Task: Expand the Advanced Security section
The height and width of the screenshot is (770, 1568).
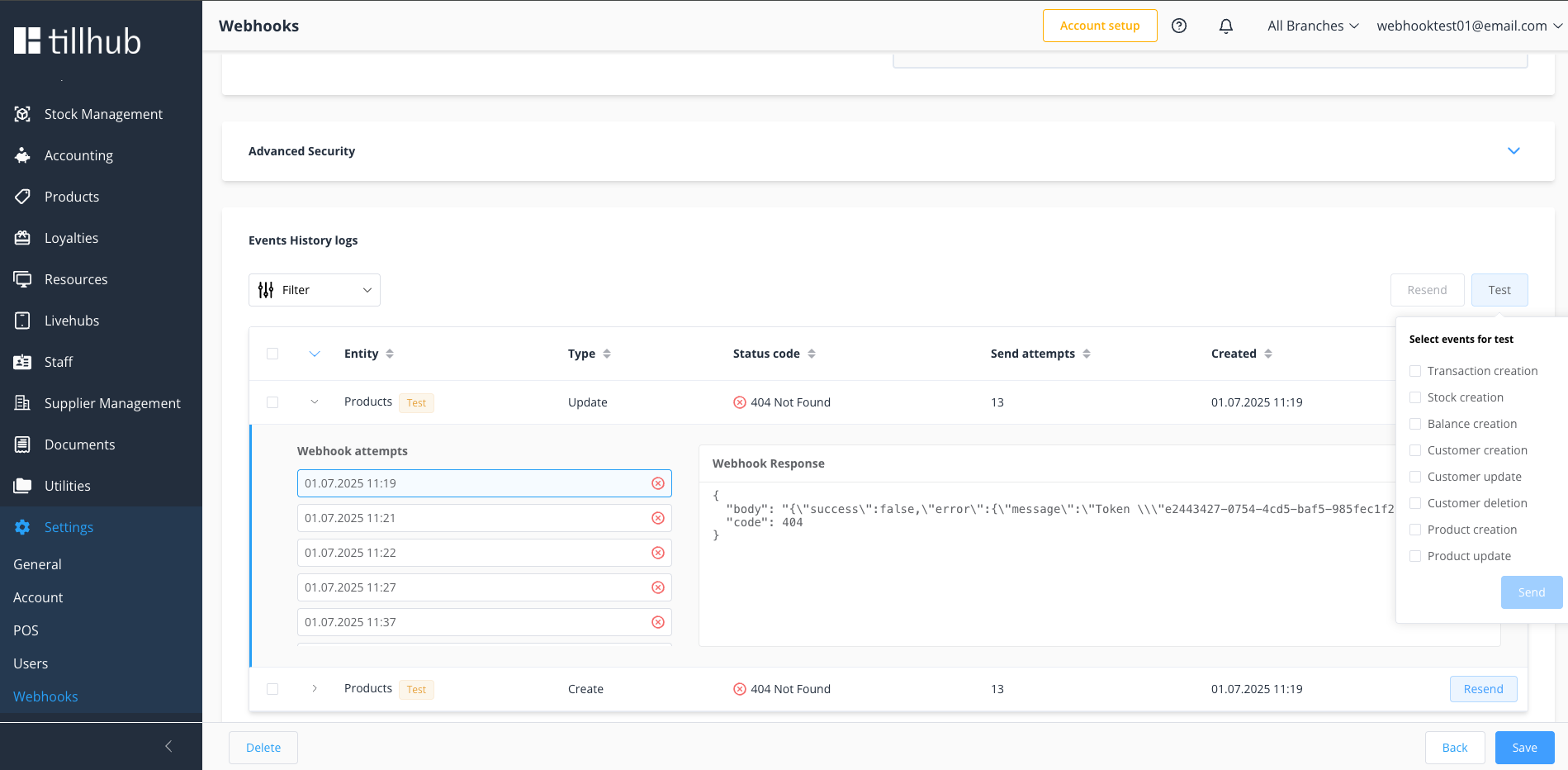Action: point(1514,151)
